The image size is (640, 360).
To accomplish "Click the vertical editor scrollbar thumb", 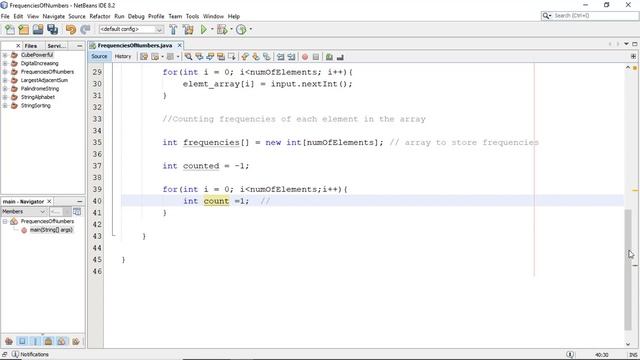I will click(x=628, y=269).
